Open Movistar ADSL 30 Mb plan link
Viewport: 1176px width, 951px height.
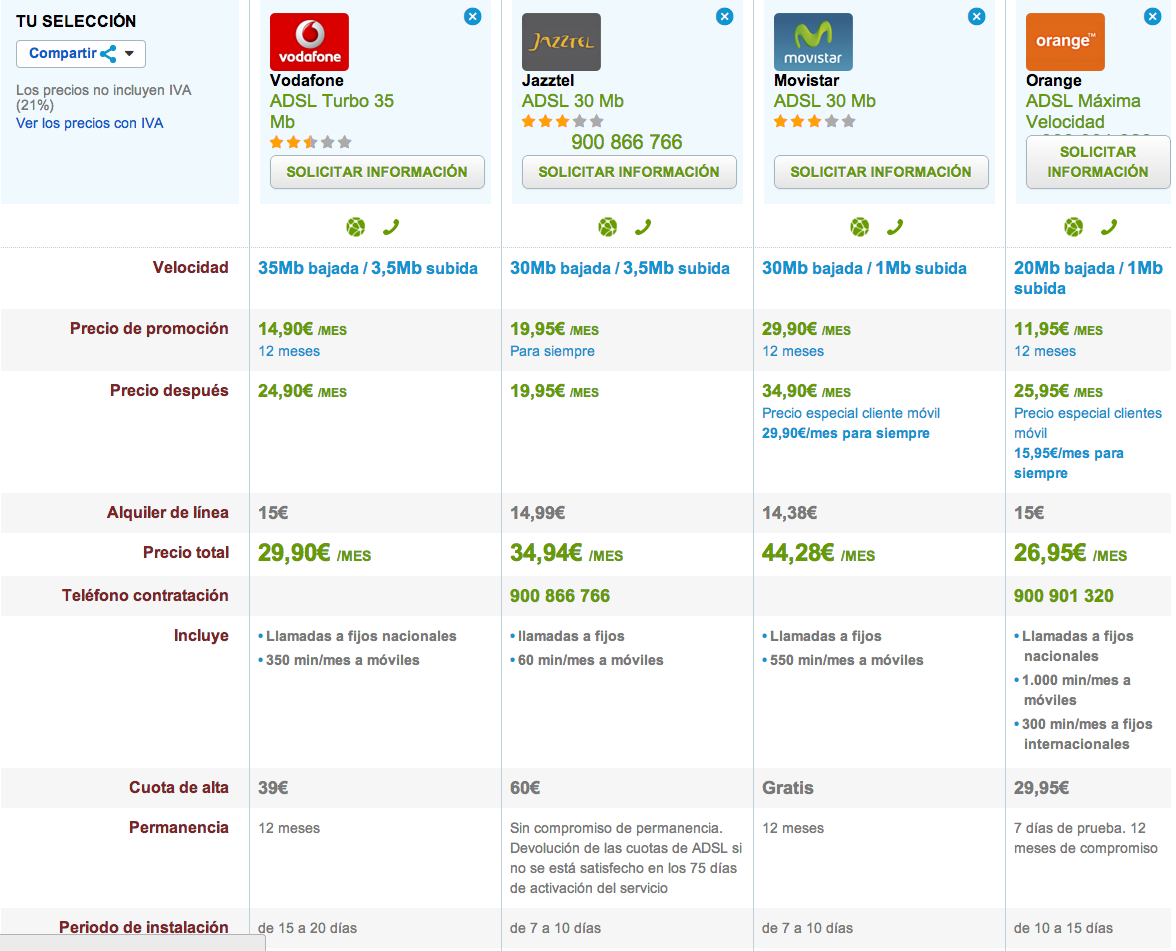coord(825,100)
